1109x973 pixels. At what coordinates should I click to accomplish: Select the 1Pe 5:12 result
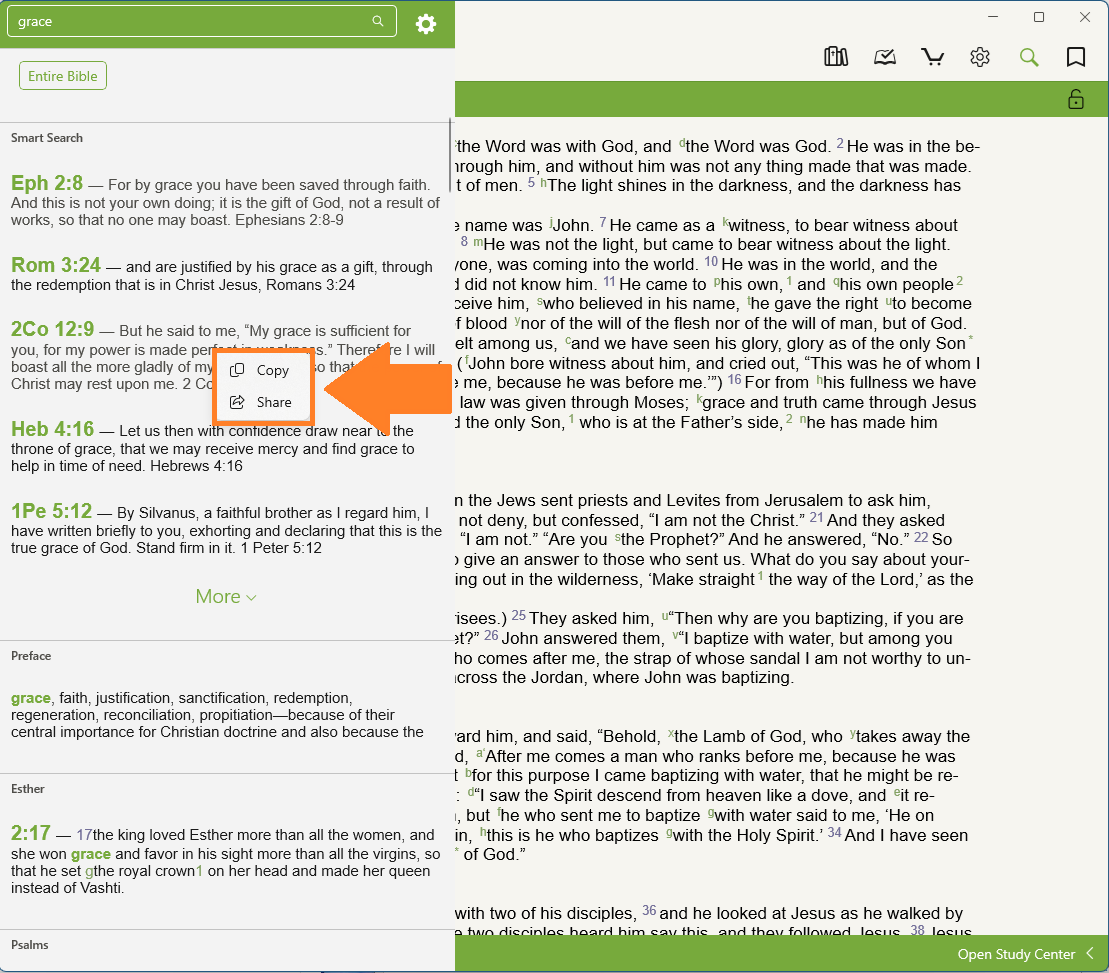(x=52, y=512)
